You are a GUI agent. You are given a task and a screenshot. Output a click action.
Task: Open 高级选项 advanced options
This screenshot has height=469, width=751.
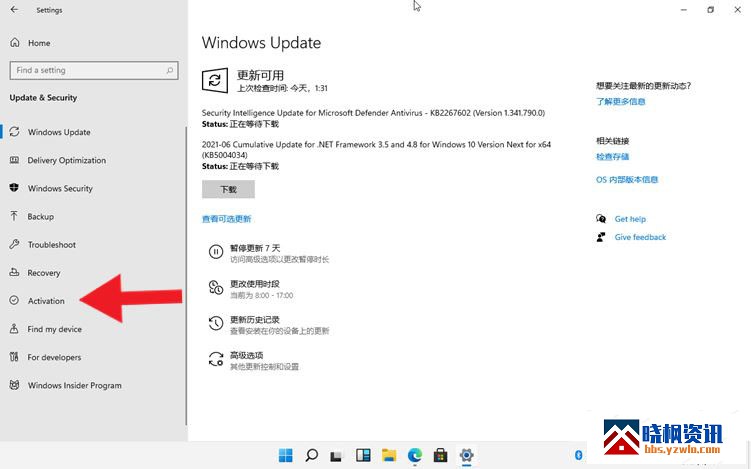[x=247, y=355]
